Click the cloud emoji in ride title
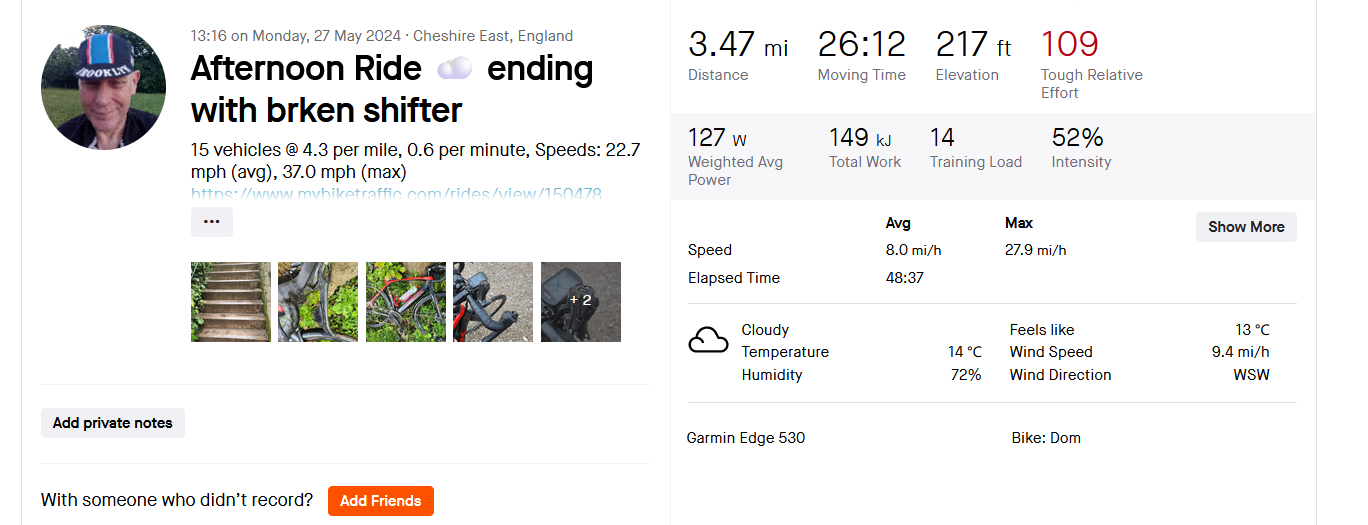 (x=454, y=69)
